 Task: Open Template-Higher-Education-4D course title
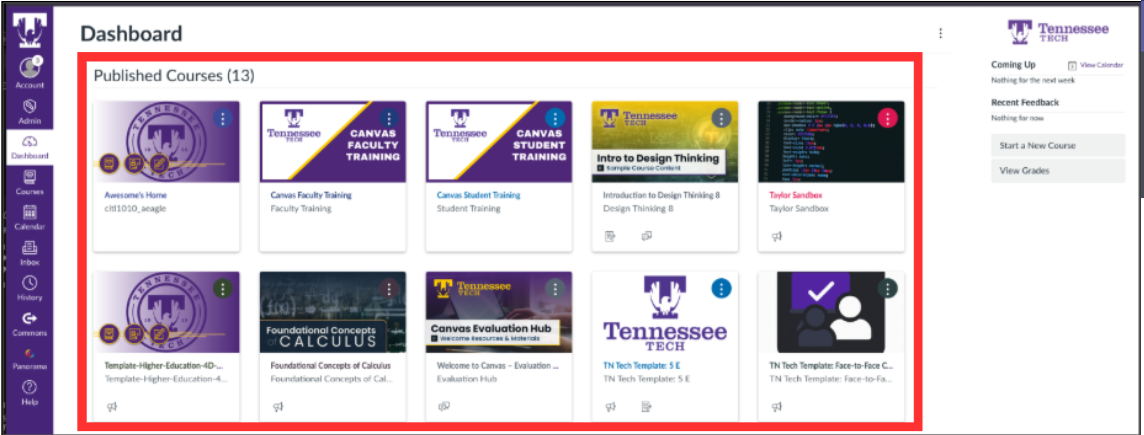click(164, 366)
